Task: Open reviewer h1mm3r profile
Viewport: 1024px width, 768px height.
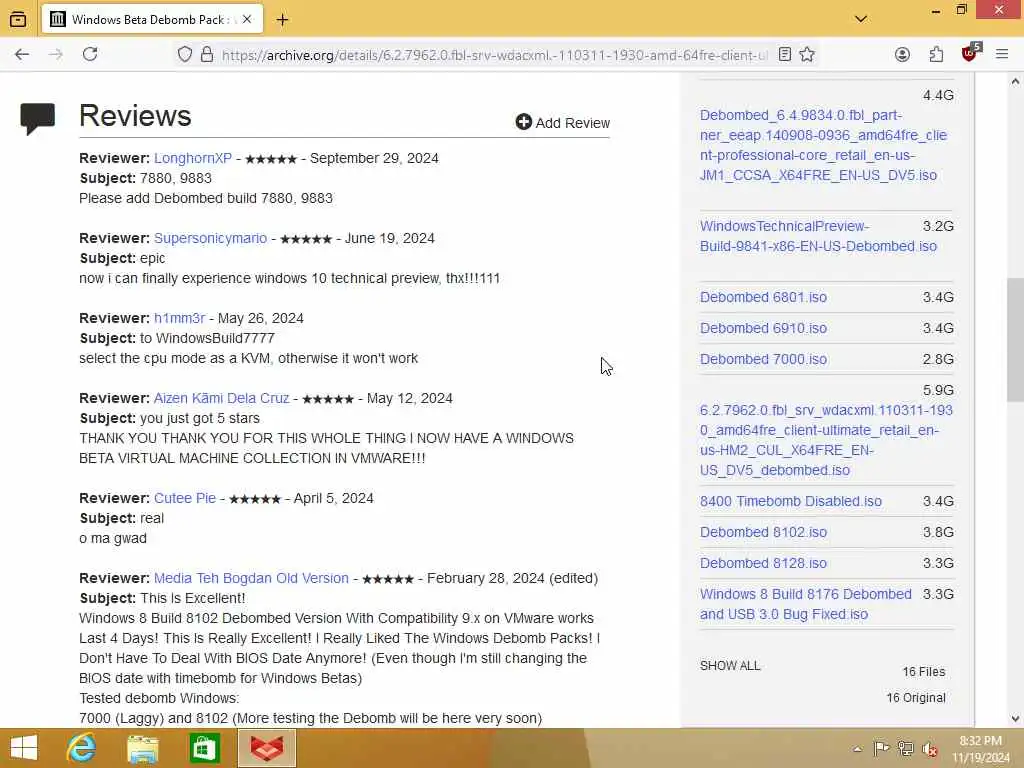Action: click(x=180, y=318)
